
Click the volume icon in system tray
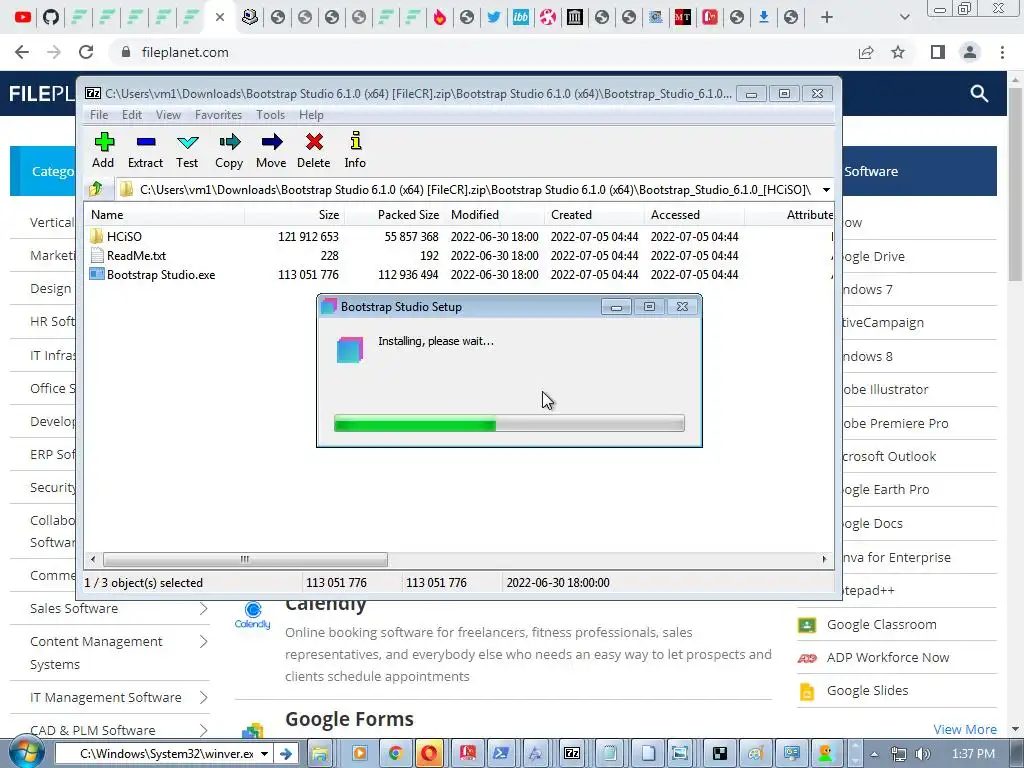tap(923, 754)
